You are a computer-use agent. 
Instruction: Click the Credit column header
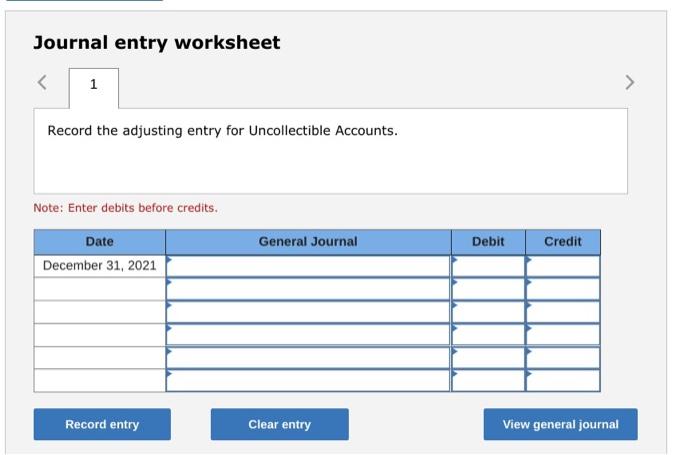563,242
